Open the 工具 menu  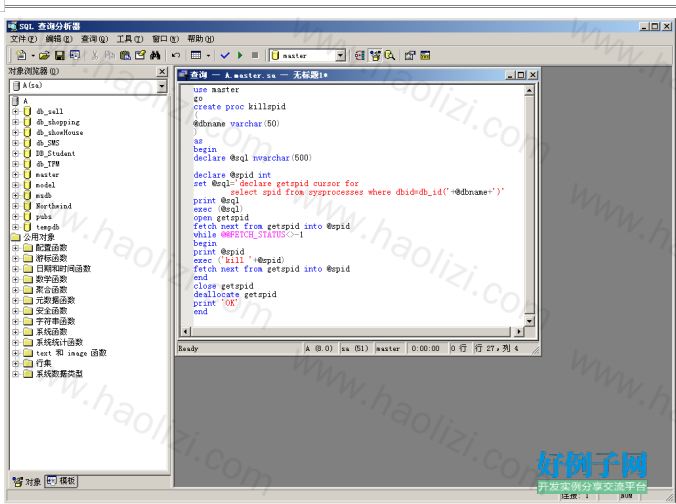(130, 39)
